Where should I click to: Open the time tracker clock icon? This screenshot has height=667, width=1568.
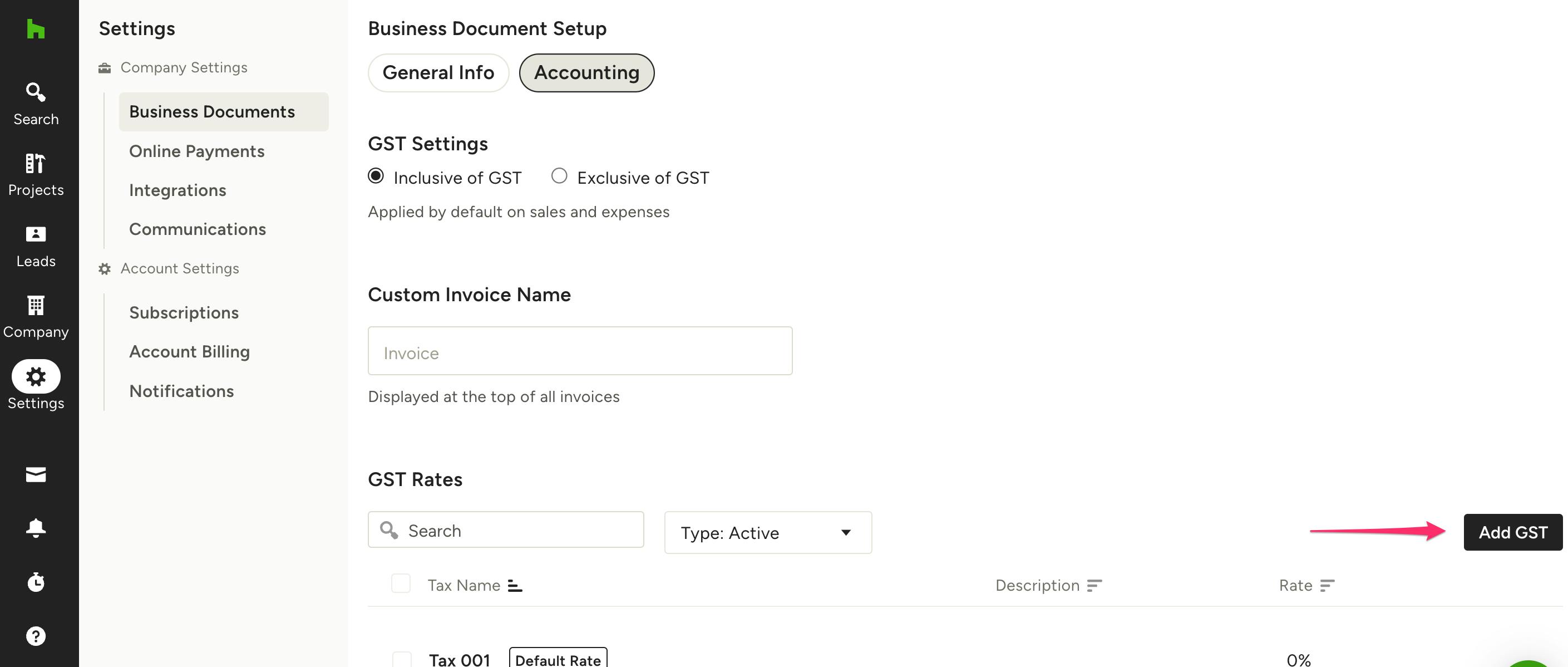coord(36,582)
